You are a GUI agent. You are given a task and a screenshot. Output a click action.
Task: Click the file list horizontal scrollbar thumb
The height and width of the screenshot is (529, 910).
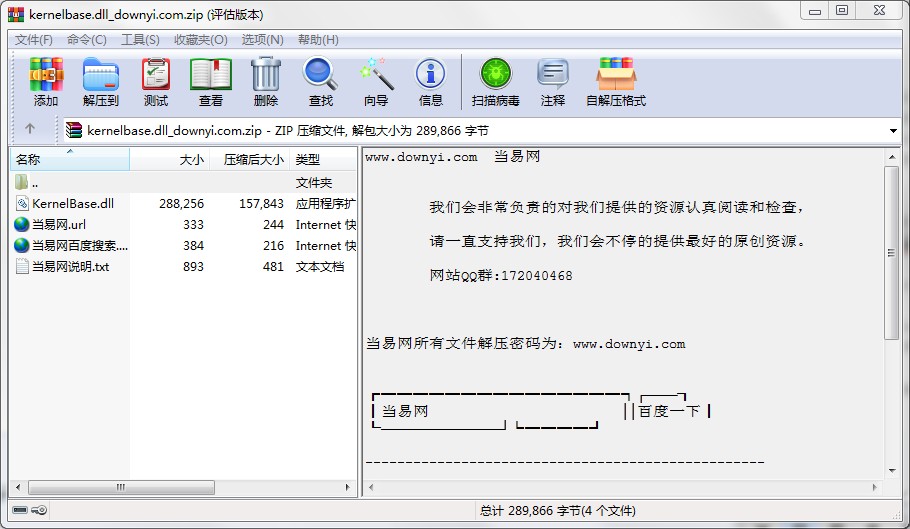[121, 487]
